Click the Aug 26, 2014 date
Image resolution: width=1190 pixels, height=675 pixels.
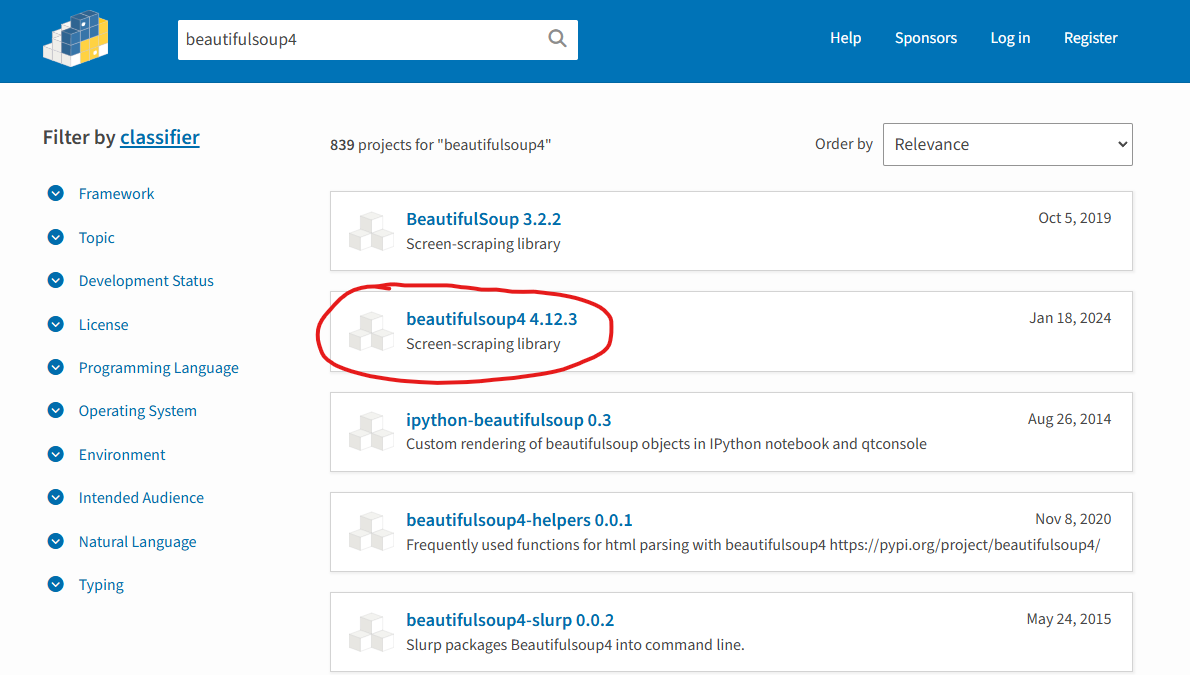click(1069, 419)
